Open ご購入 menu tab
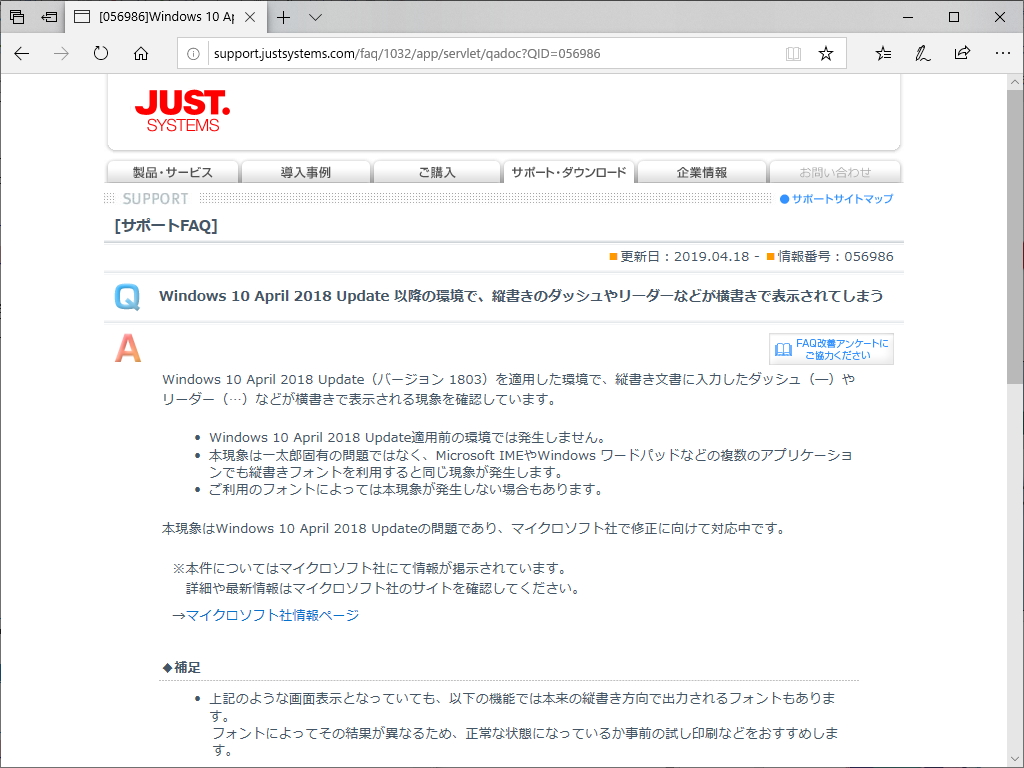1024x768 pixels. point(437,172)
